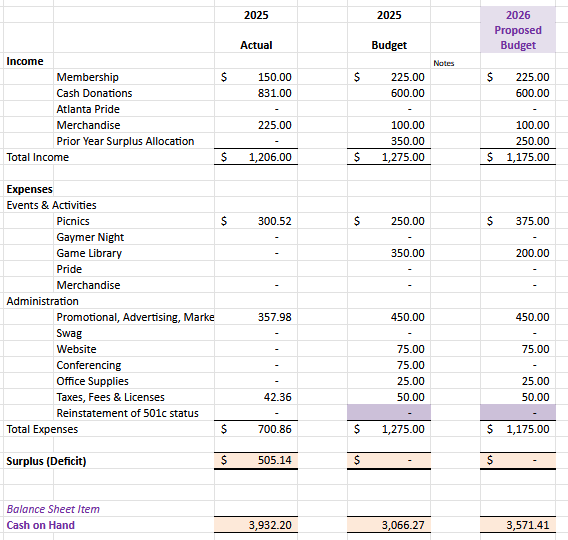
Task: Select the Pride expense label
Action: coord(69,269)
